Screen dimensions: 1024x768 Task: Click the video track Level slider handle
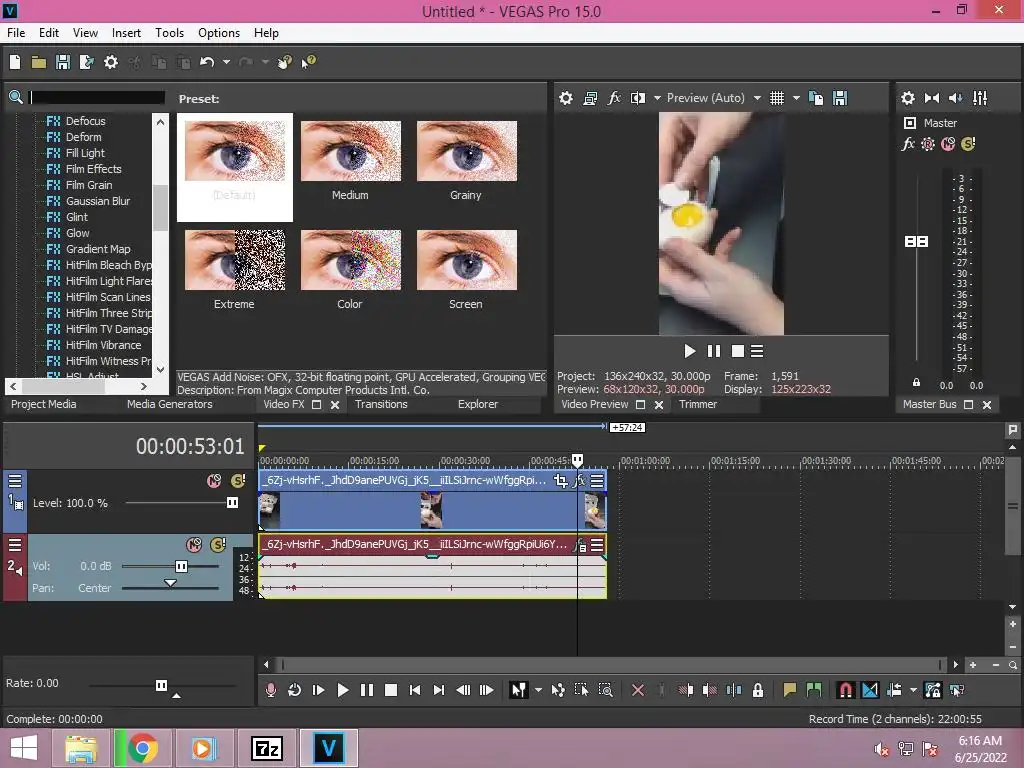tap(232, 503)
